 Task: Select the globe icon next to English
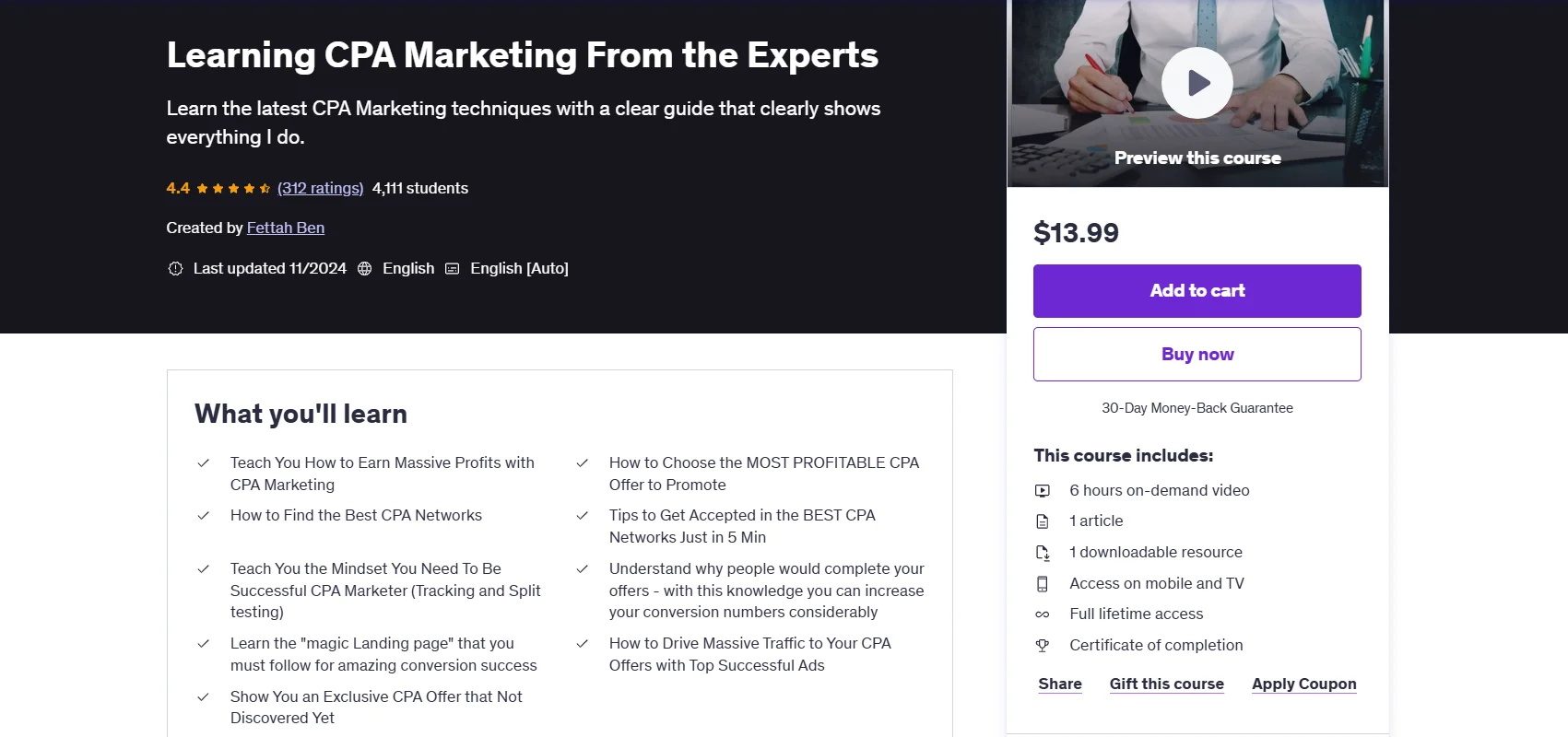point(364,268)
